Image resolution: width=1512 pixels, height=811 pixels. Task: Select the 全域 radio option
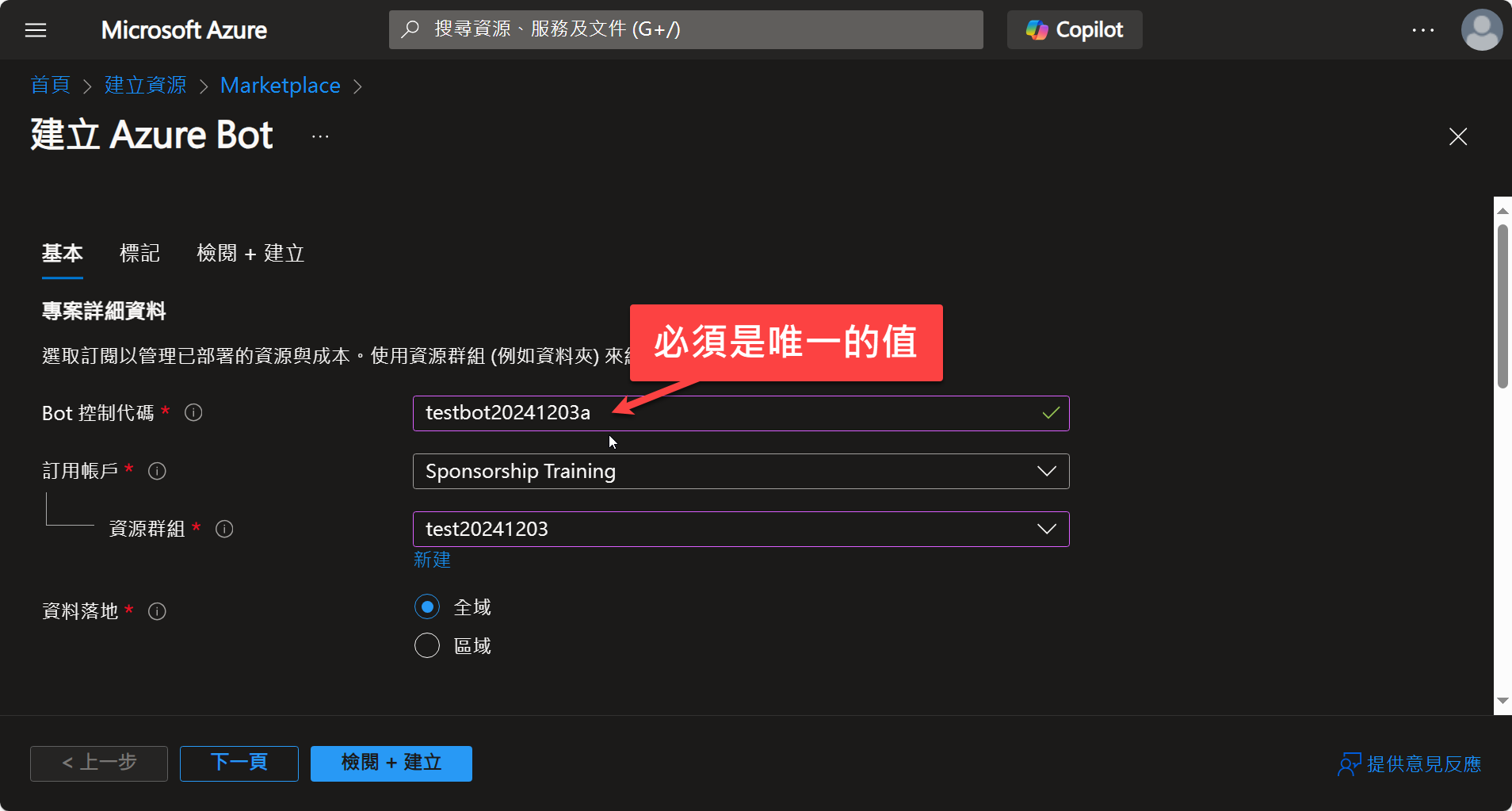(427, 607)
